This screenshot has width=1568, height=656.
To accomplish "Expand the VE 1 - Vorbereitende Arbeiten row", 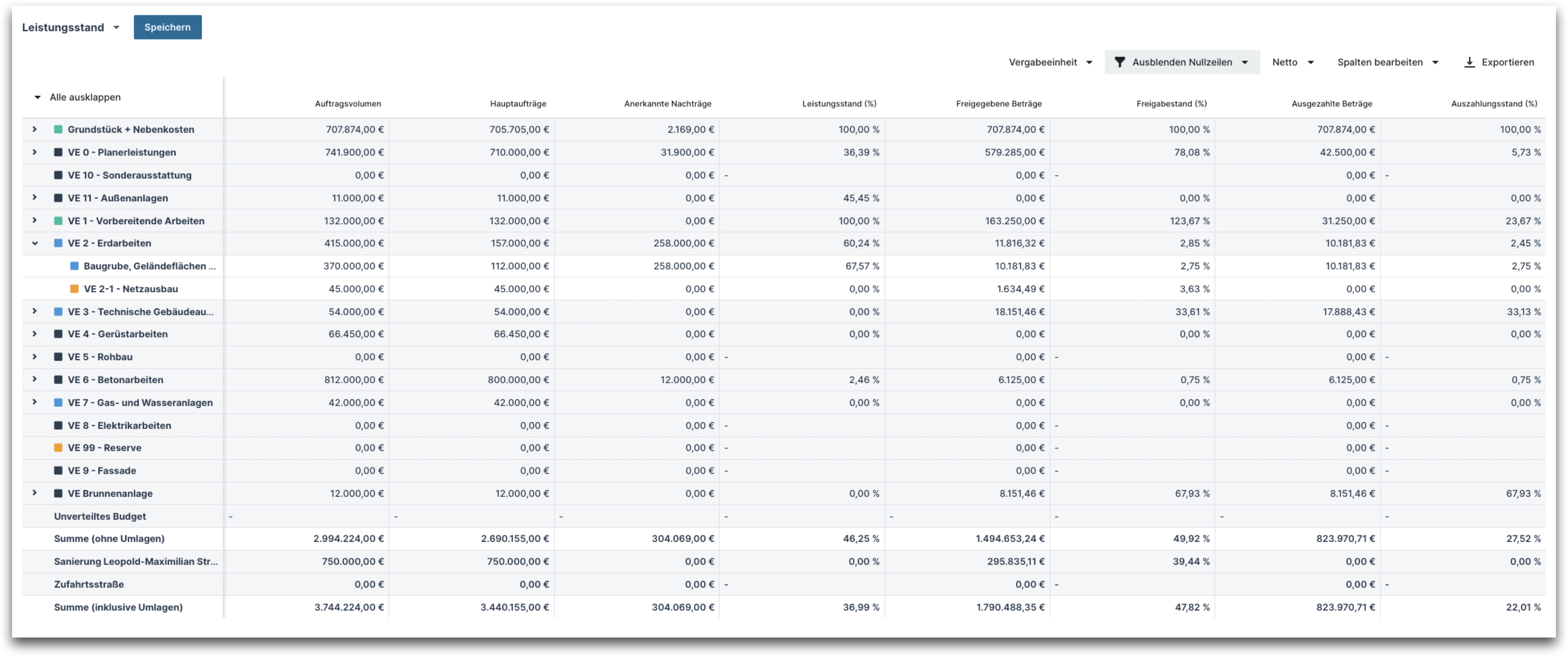I will [x=35, y=220].
